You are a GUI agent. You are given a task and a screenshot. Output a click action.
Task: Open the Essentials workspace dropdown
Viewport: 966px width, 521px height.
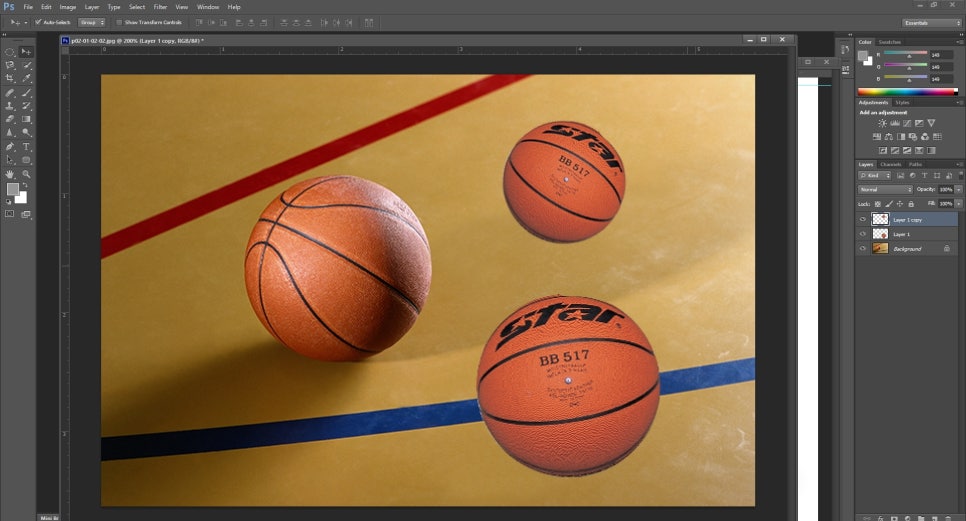tap(932, 23)
